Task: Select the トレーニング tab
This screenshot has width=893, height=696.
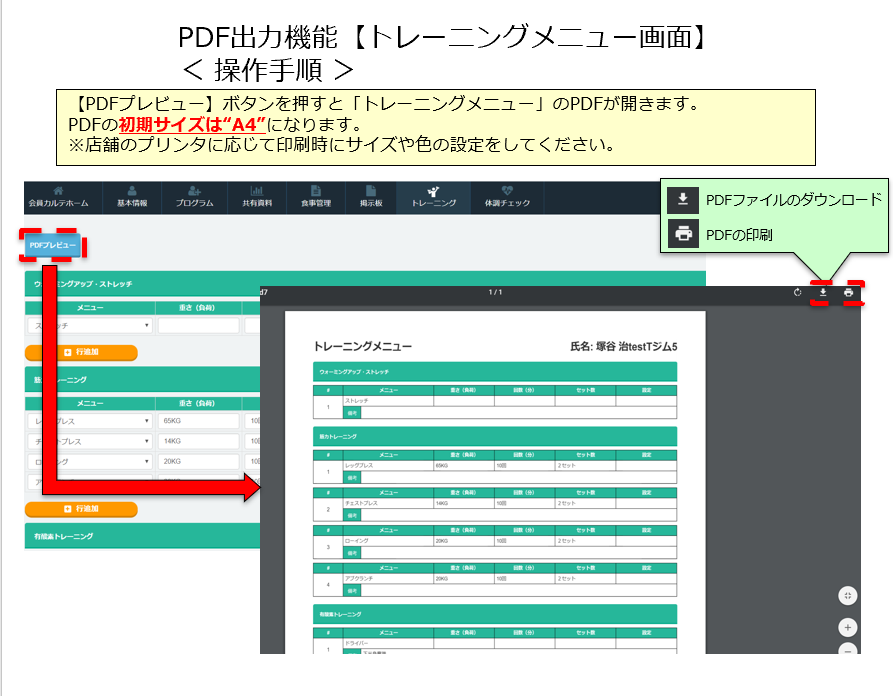Action: 433,197
